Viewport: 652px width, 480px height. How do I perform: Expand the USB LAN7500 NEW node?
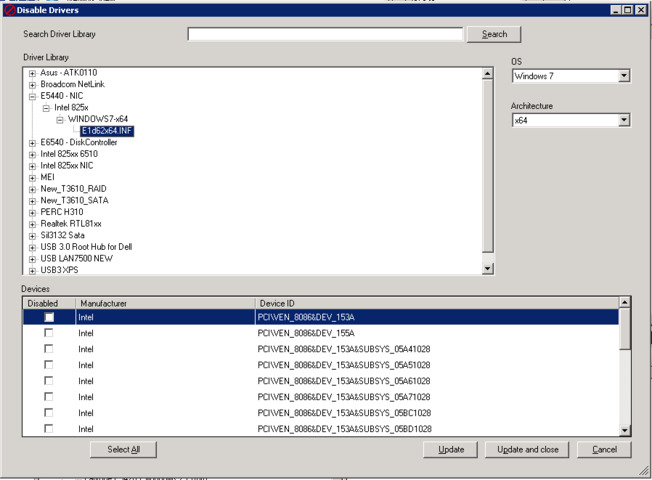tap(32, 260)
